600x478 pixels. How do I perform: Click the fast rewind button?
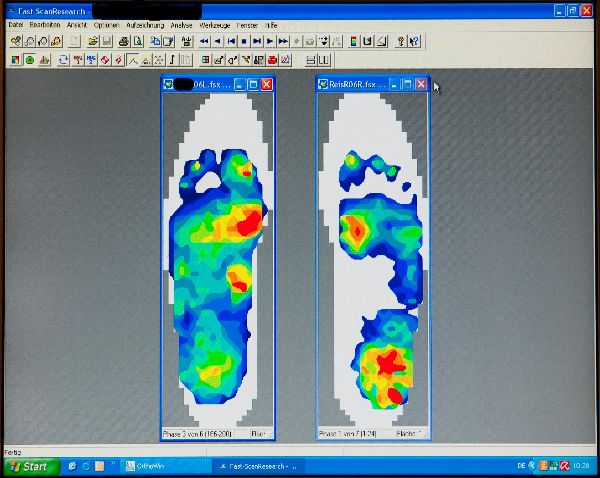(204, 42)
